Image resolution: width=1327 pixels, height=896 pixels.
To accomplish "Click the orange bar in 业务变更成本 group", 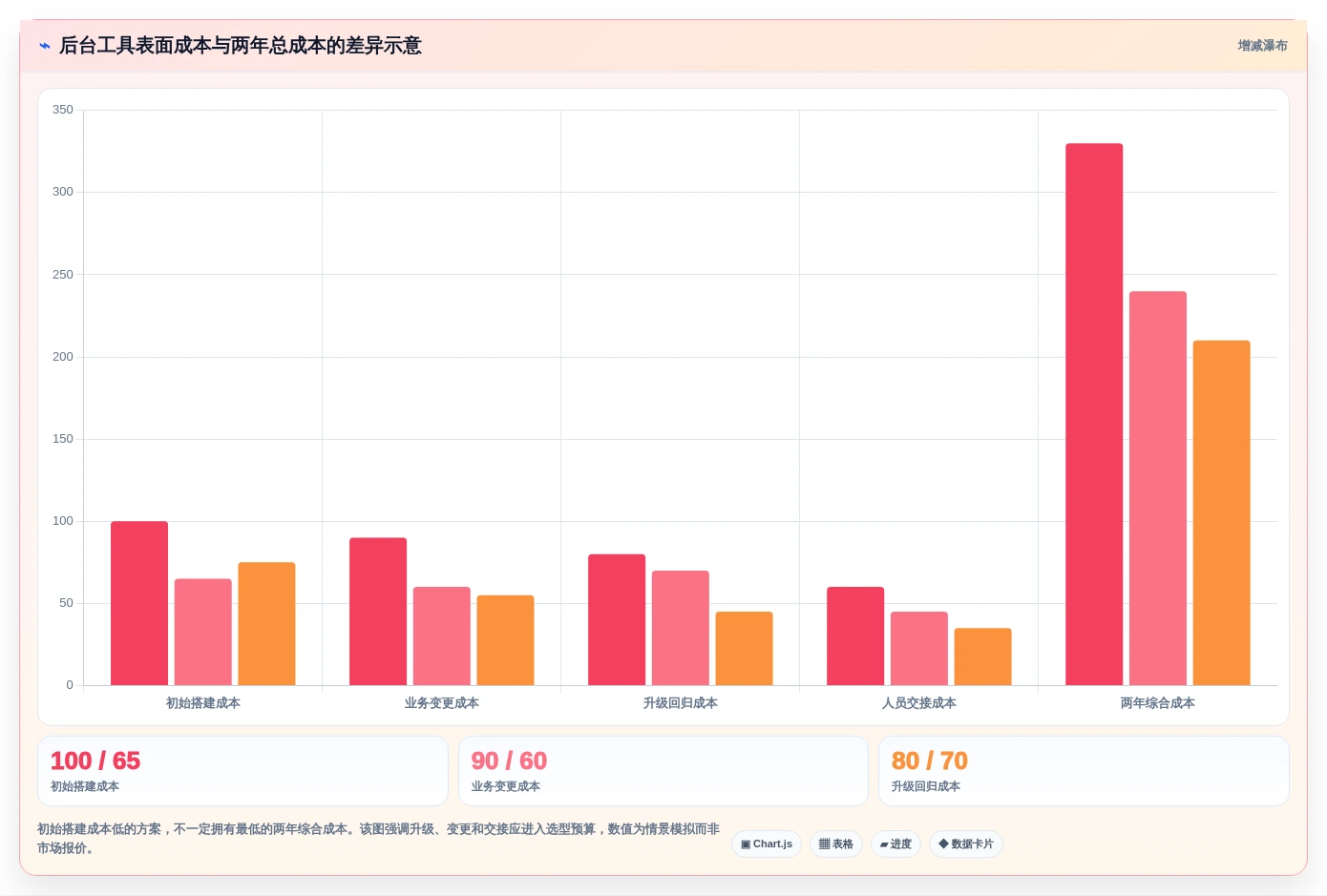I will point(505,640).
